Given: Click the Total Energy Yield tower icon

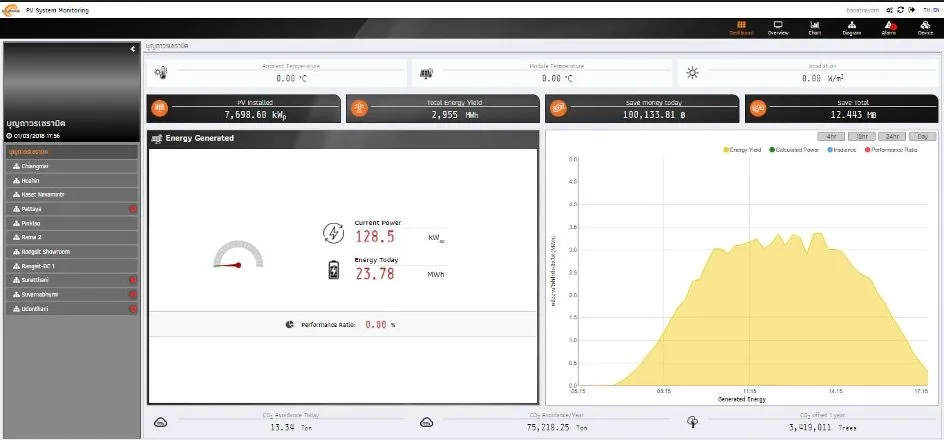Looking at the screenshot, I should coord(359,108).
